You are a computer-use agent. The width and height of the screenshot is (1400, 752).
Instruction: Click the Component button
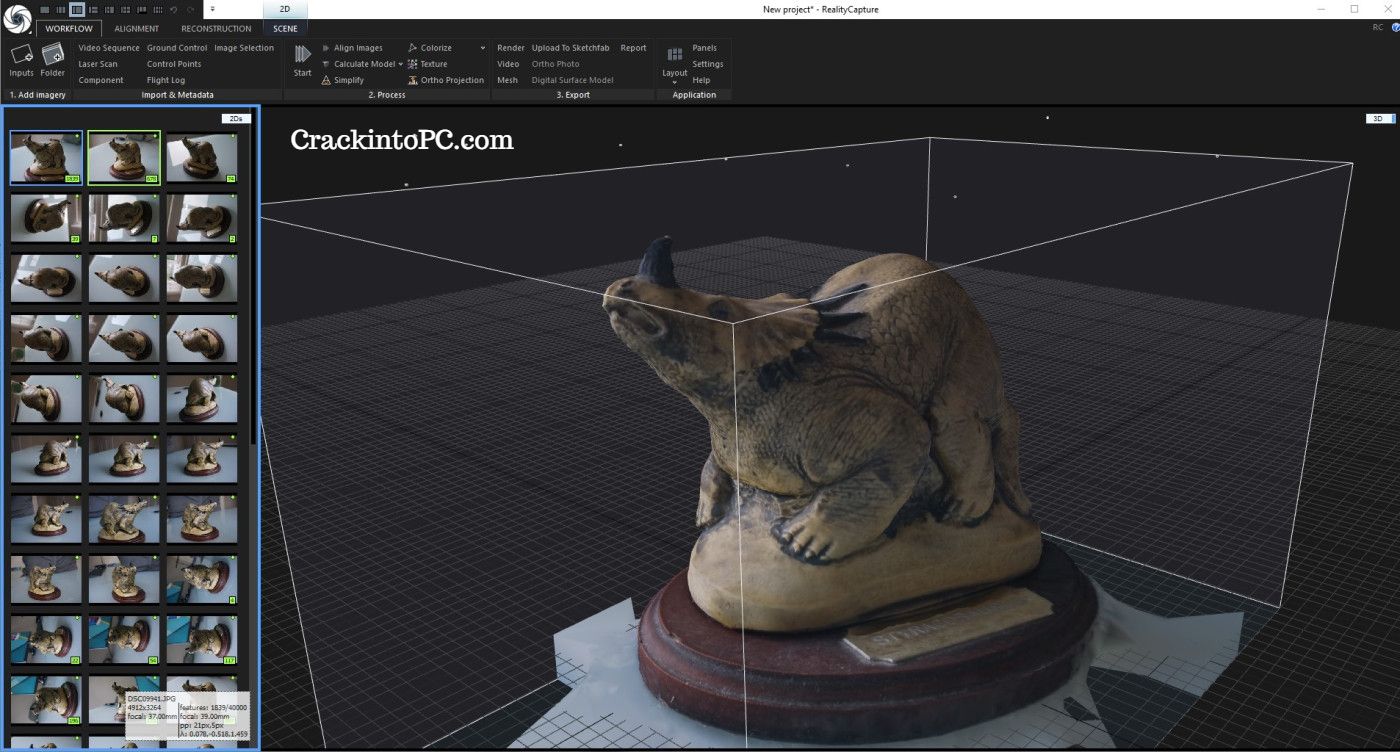[x=101, y=80]
